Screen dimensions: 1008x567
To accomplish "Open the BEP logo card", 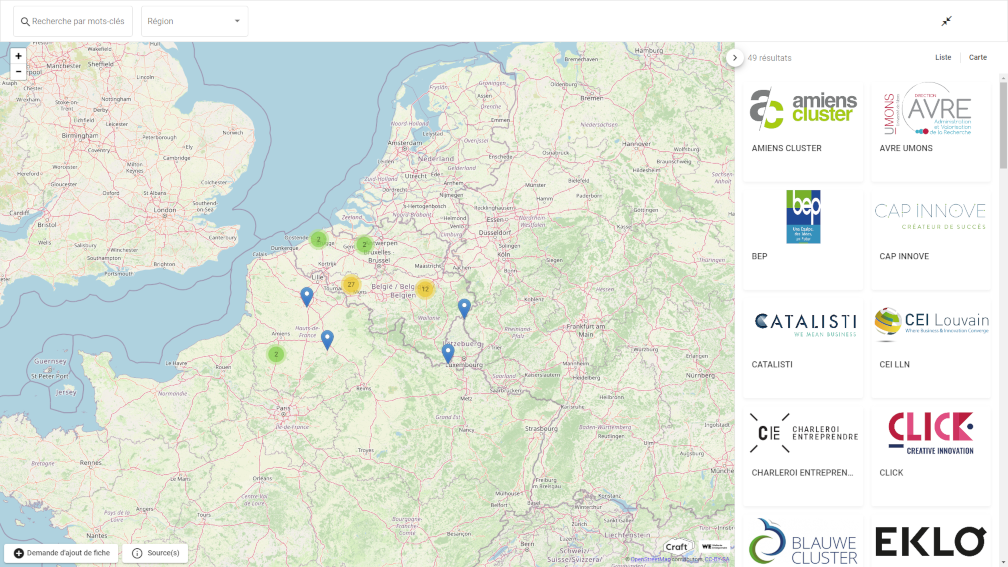I will (x=803, y=237).
